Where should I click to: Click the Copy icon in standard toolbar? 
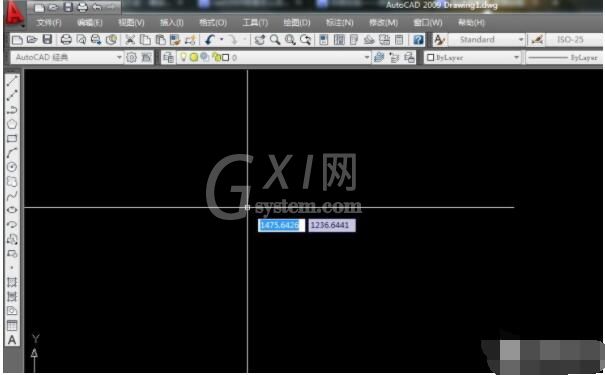click(145, 40)
